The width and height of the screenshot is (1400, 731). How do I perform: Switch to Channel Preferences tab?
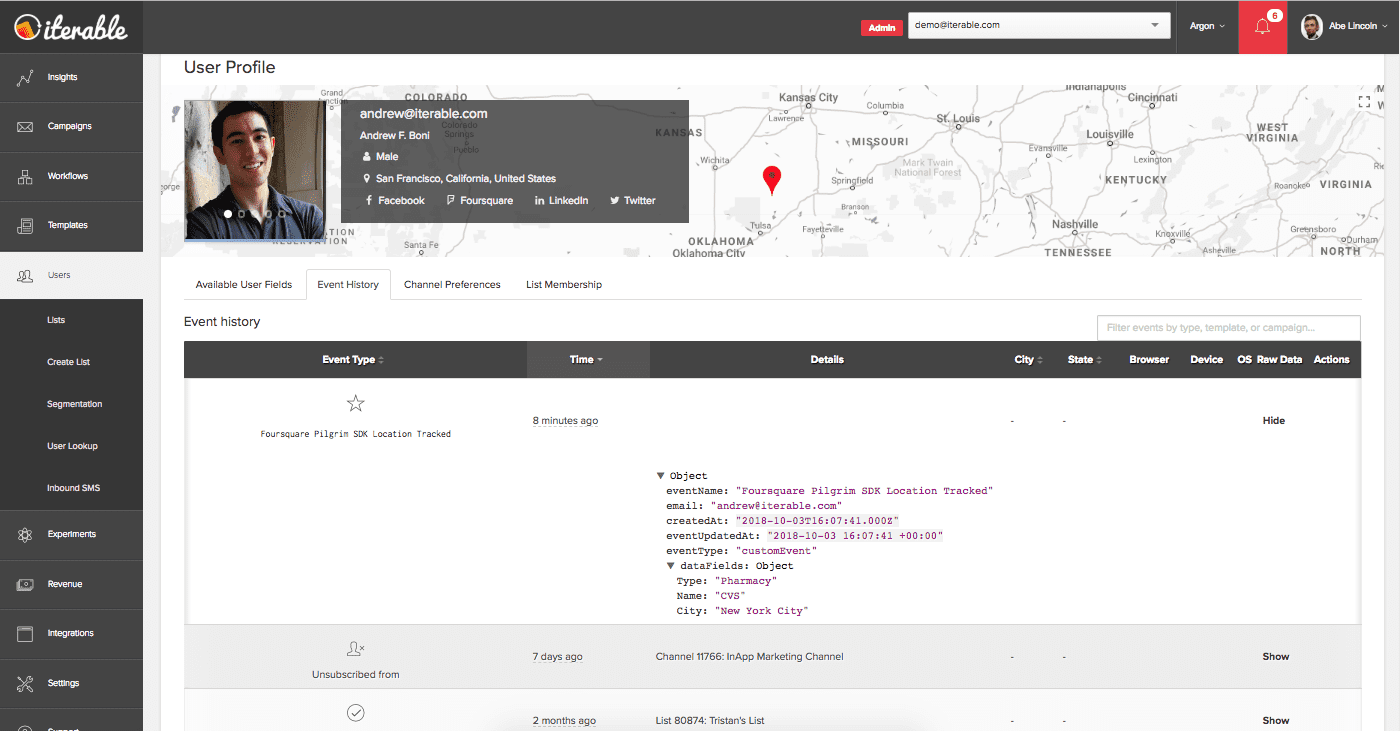[x=452, y=285]
